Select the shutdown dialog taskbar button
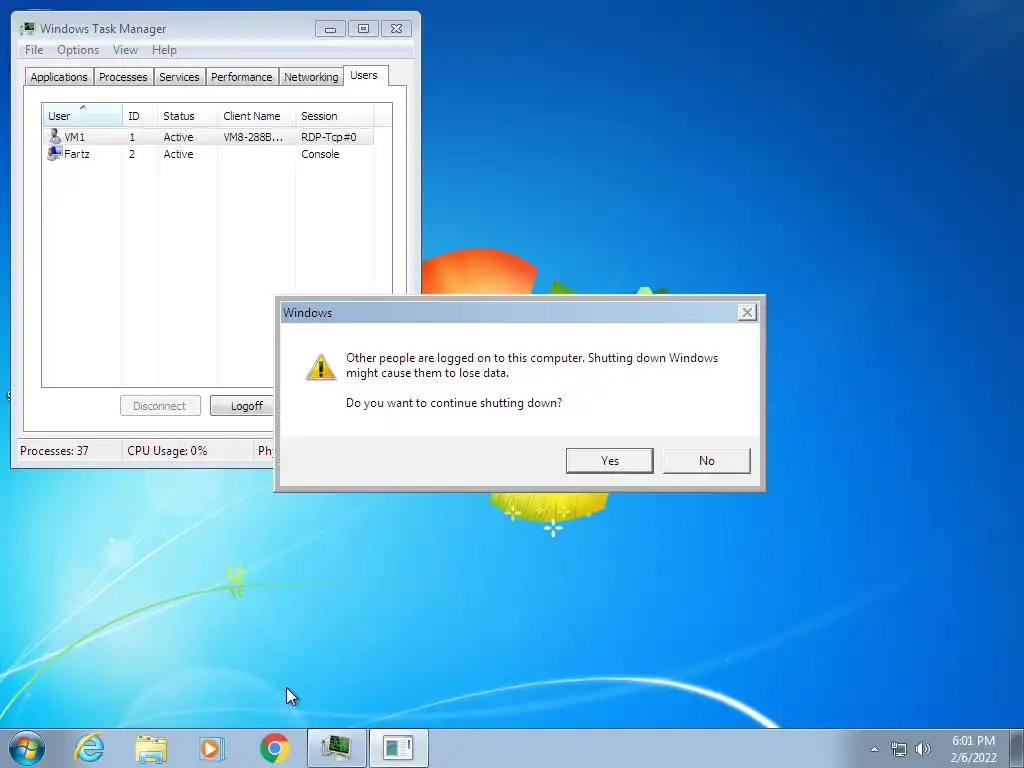This screenshot has width=1024, height=768. 398,748
